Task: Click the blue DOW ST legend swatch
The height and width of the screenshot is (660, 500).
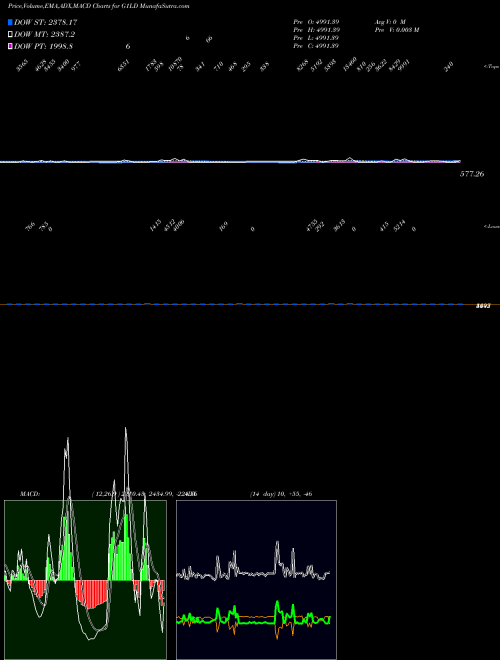Action: pos(10,22)
